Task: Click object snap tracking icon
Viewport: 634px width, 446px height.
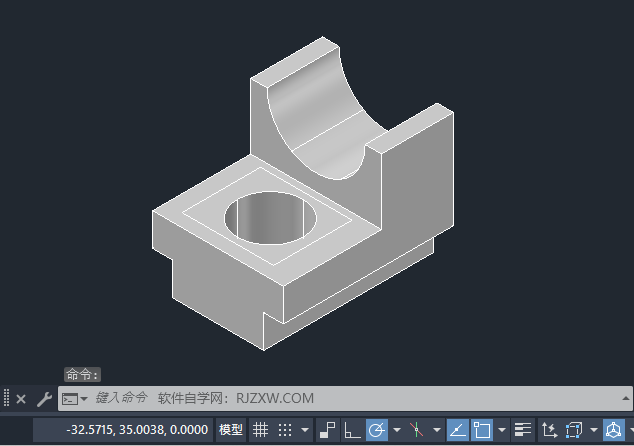Action: (x=457, y=430)
